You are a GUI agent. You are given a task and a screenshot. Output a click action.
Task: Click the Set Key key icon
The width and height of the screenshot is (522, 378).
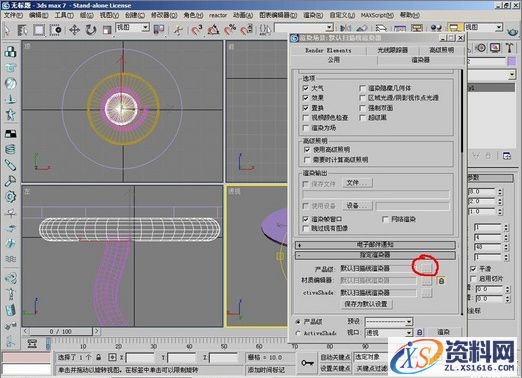pos(307,363)
